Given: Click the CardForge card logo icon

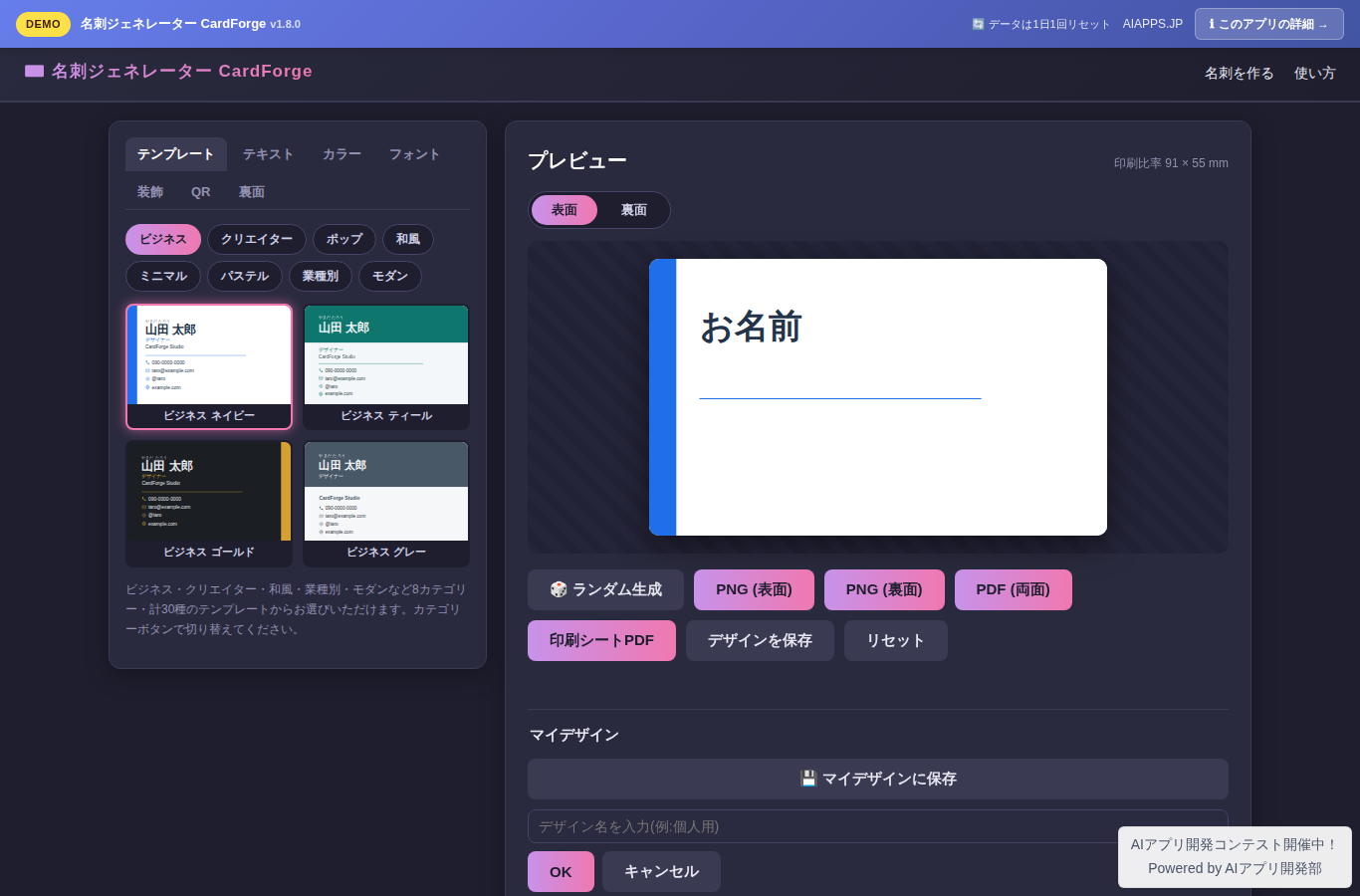Looking at the screenshot, I should pyautogui.click(x=35, y=71).
